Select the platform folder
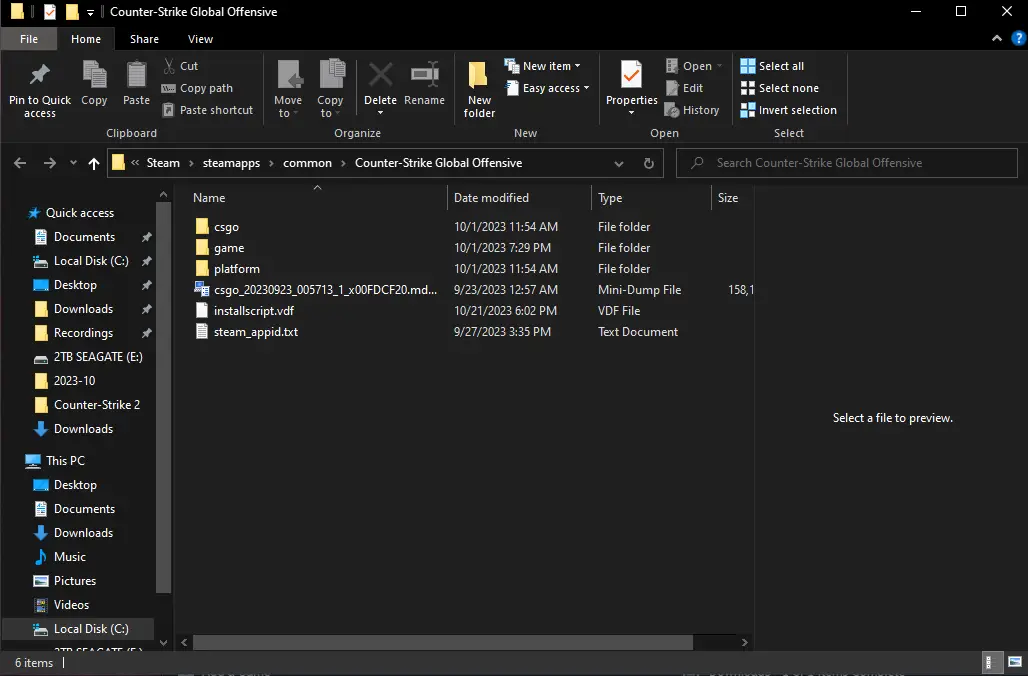 tap(237, 269)
